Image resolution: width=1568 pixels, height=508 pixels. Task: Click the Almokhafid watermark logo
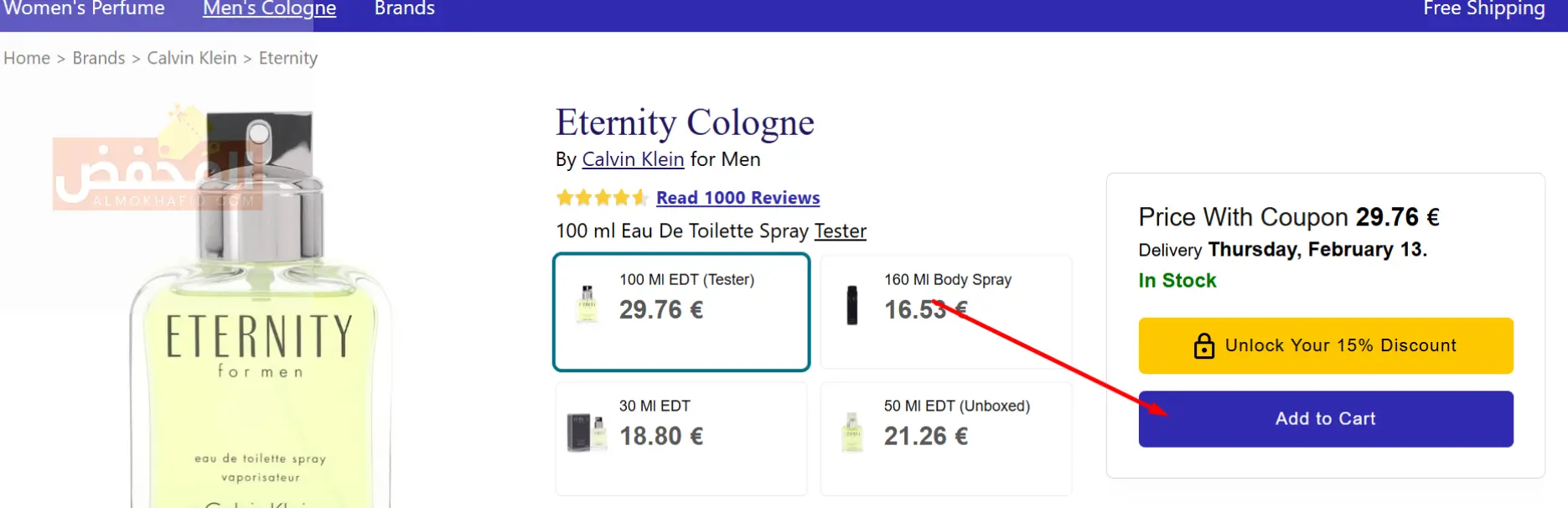tap(157, 174)
